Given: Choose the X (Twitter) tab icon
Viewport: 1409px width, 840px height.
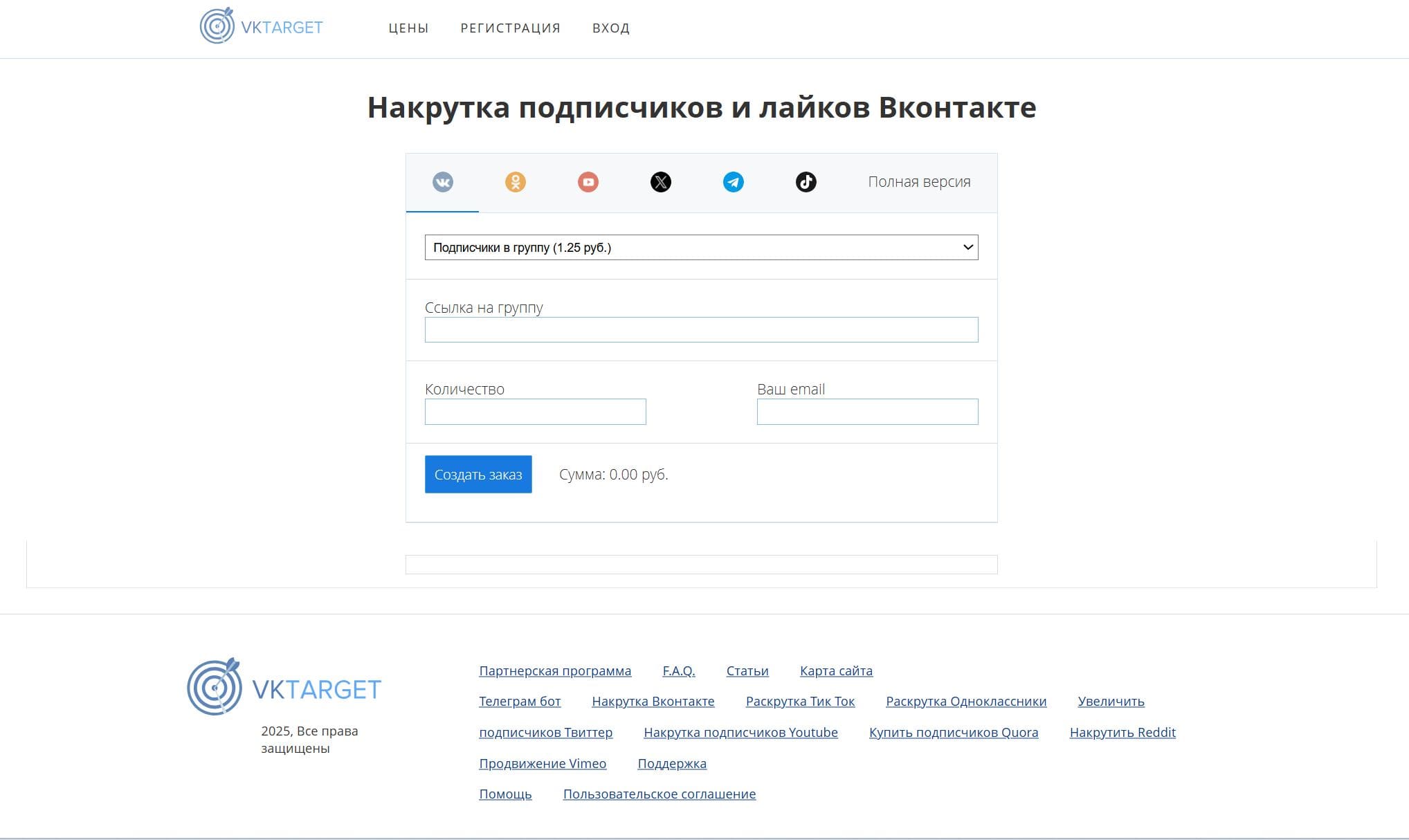Looking at the screenshot, I should tap(661, 182).
